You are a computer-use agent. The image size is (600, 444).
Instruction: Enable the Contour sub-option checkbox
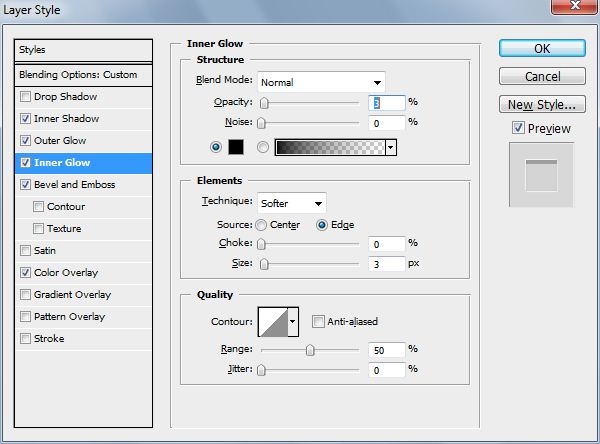click(38, 207)
